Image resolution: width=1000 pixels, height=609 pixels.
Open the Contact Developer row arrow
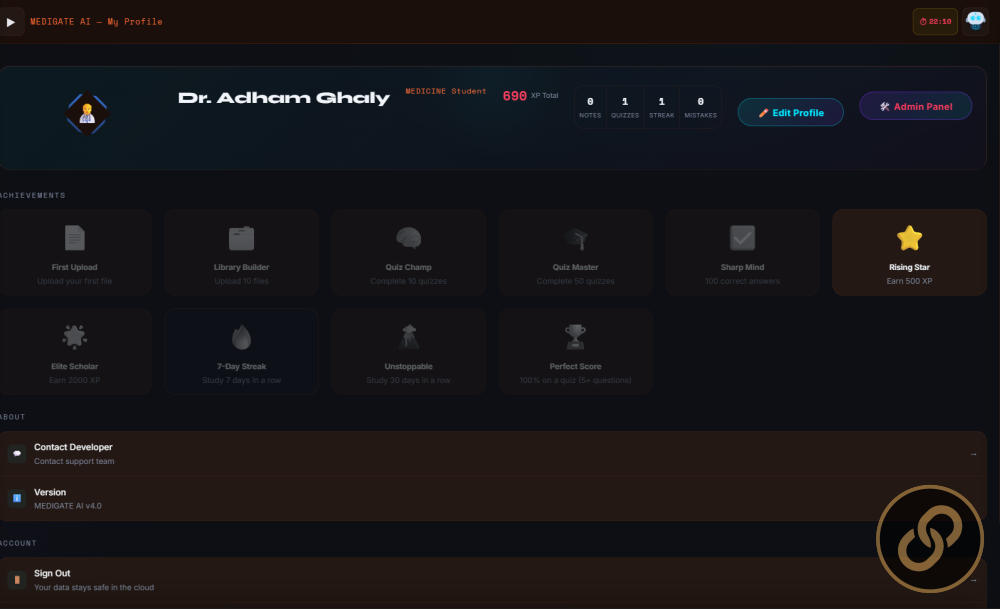click(x=973, y=454)
